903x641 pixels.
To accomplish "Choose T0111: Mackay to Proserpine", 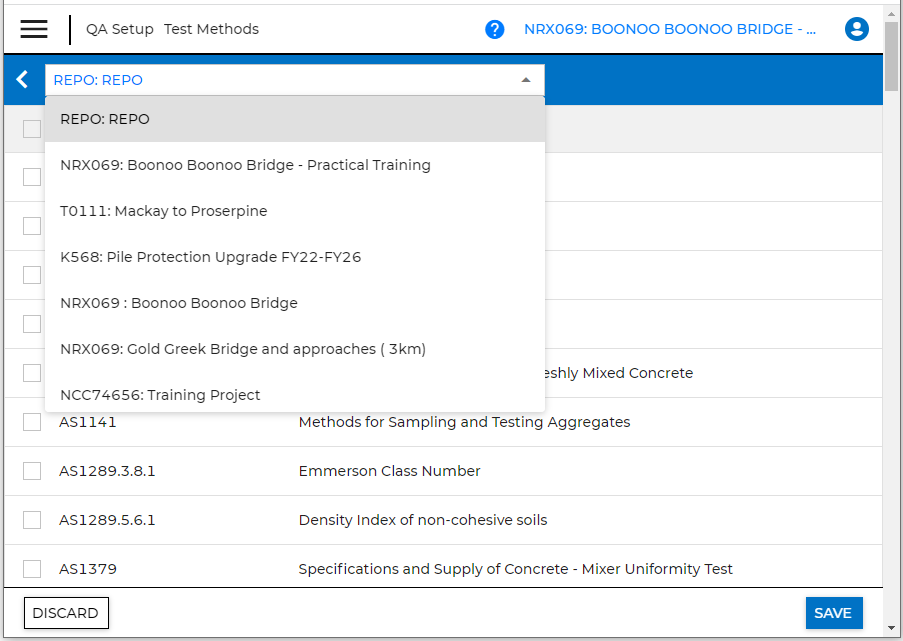I will (295, 211).
